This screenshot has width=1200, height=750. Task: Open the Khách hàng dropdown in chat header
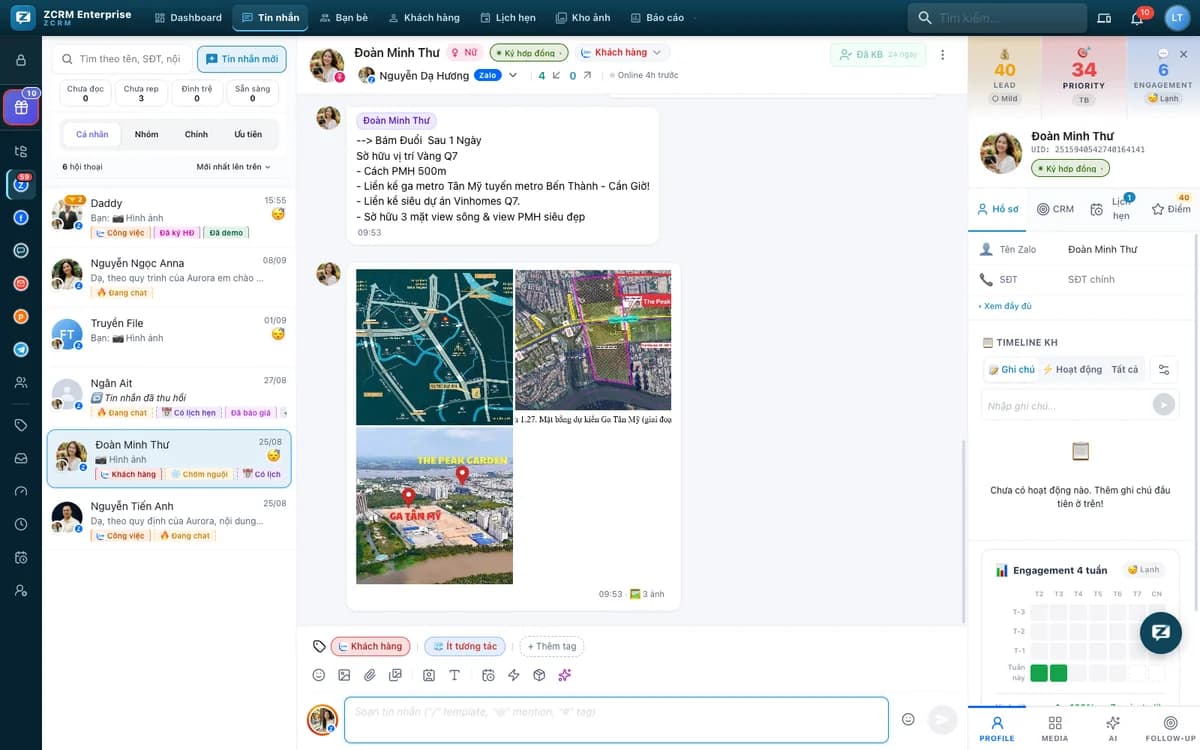coord(623,52)
